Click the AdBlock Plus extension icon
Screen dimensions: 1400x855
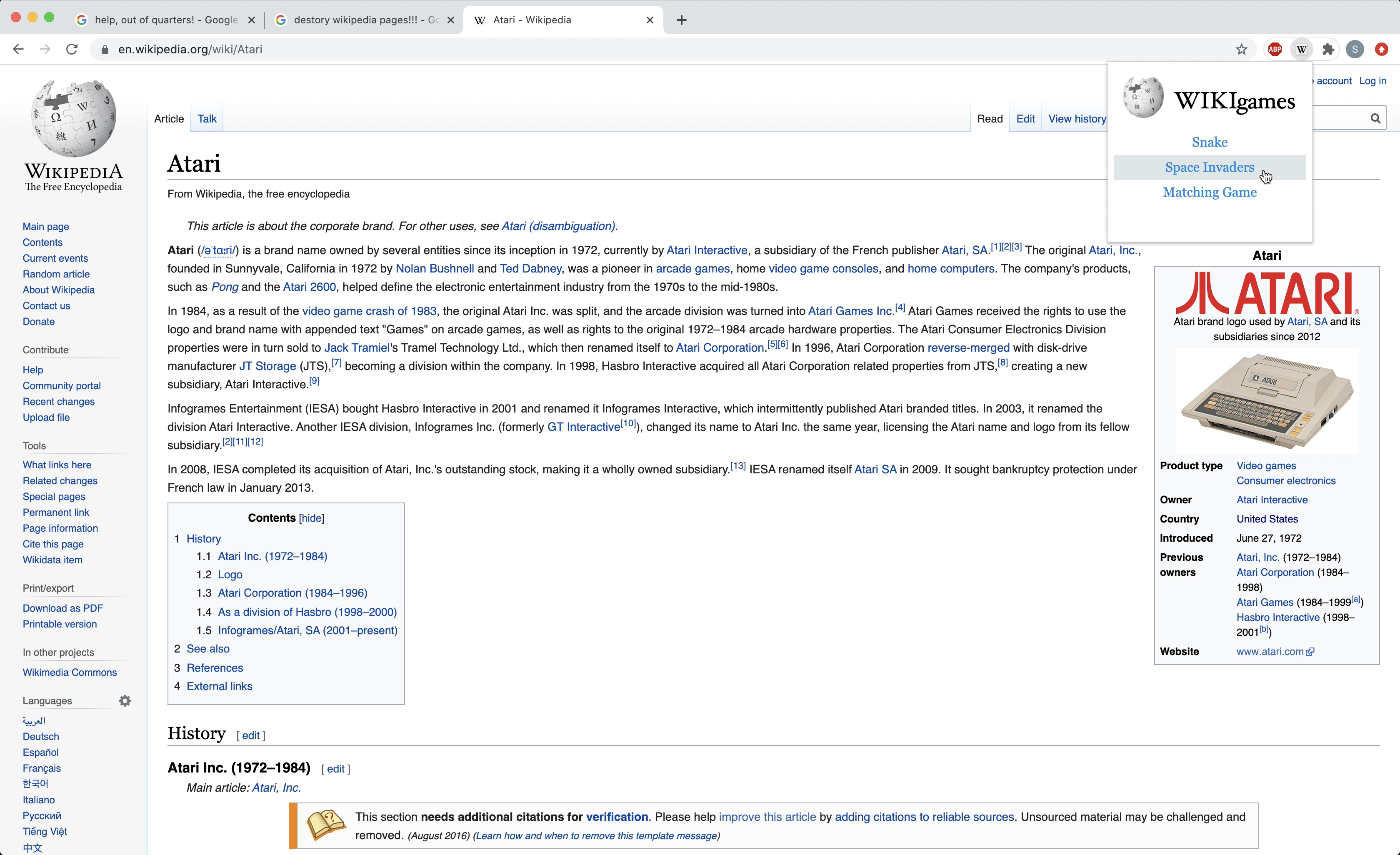[x=1275, y=50]
